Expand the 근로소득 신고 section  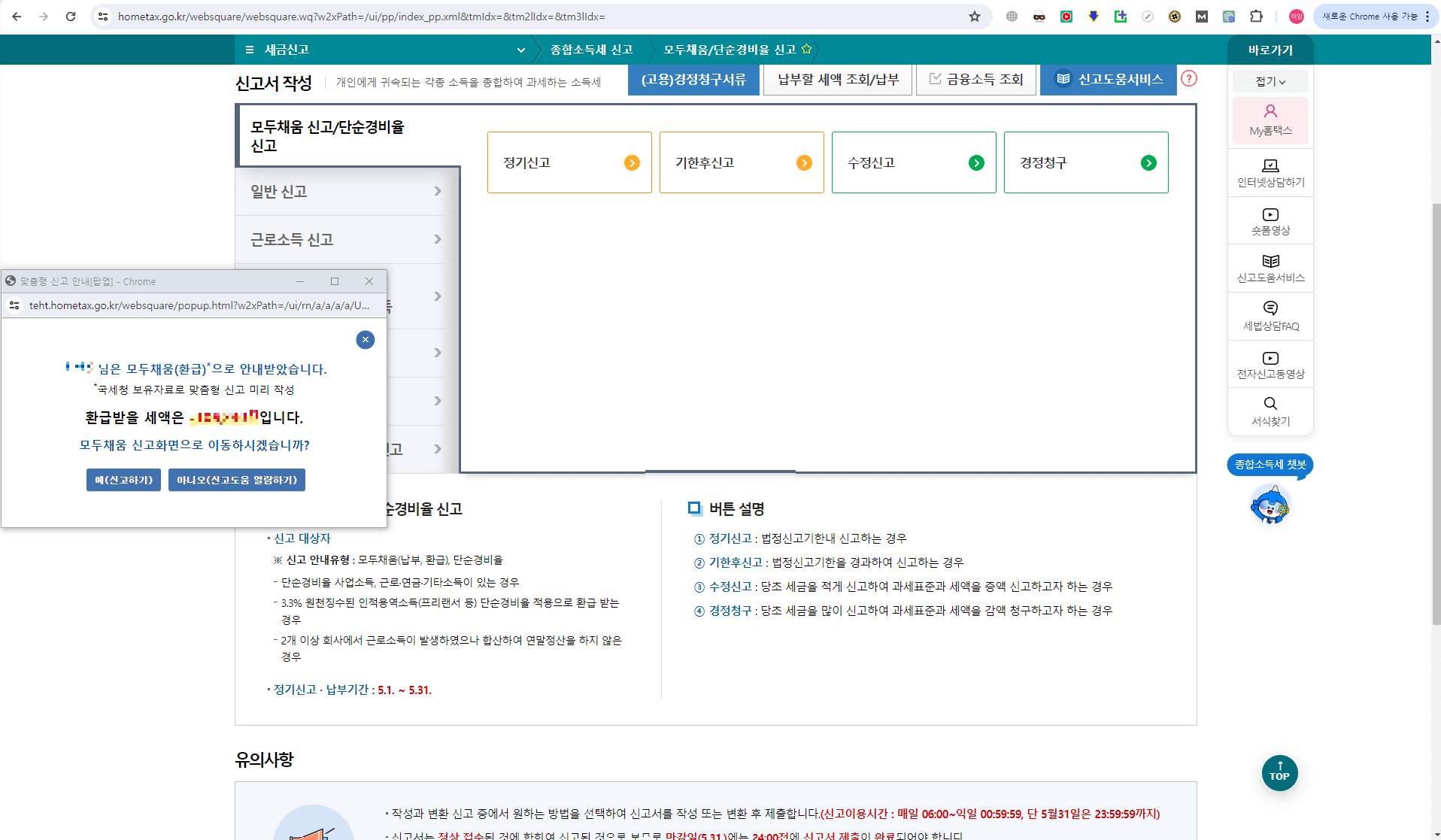pos(343,239)
